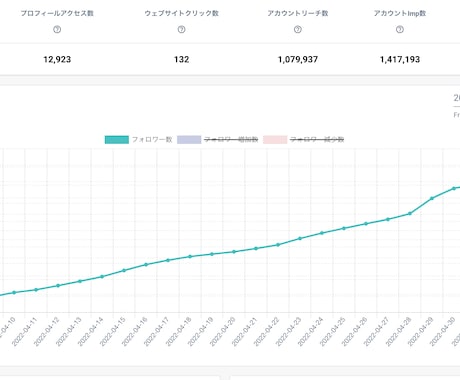Click the アカウントリーチ数 heading
The height and width of the screenshot is (380, 460).
(298, 13)
